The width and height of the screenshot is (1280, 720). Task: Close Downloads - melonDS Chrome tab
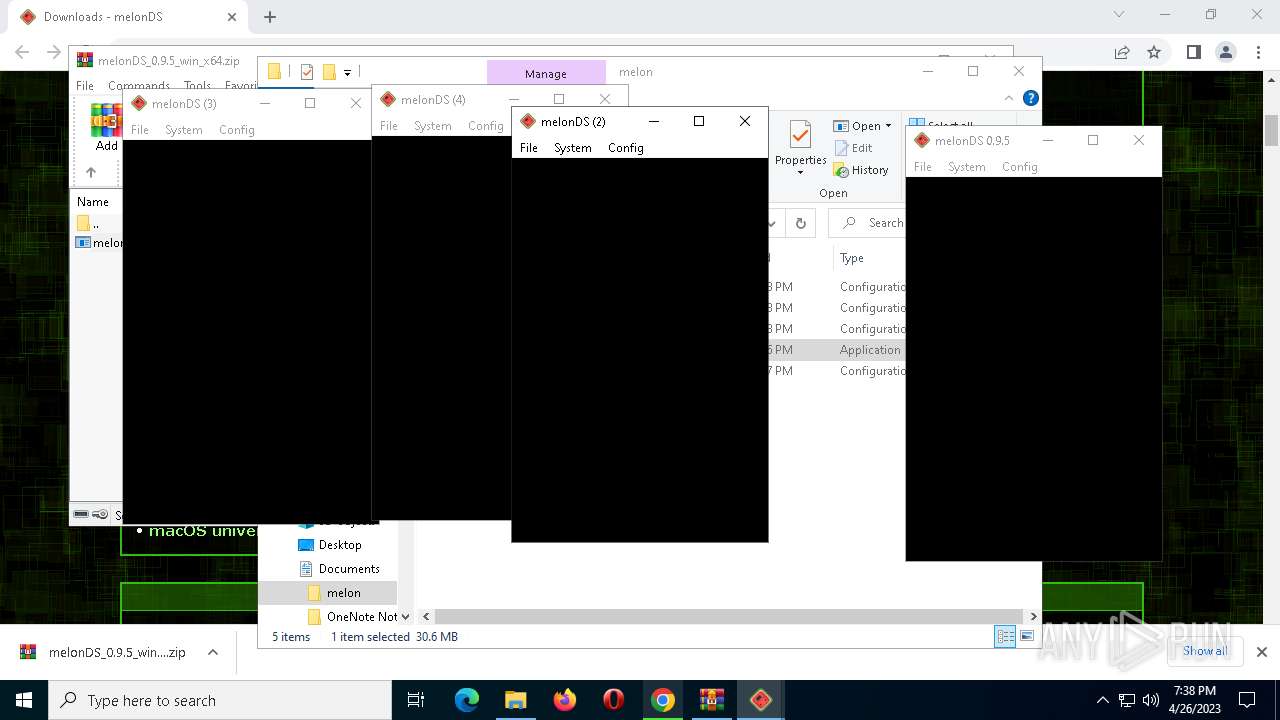[x=232, y=17]
